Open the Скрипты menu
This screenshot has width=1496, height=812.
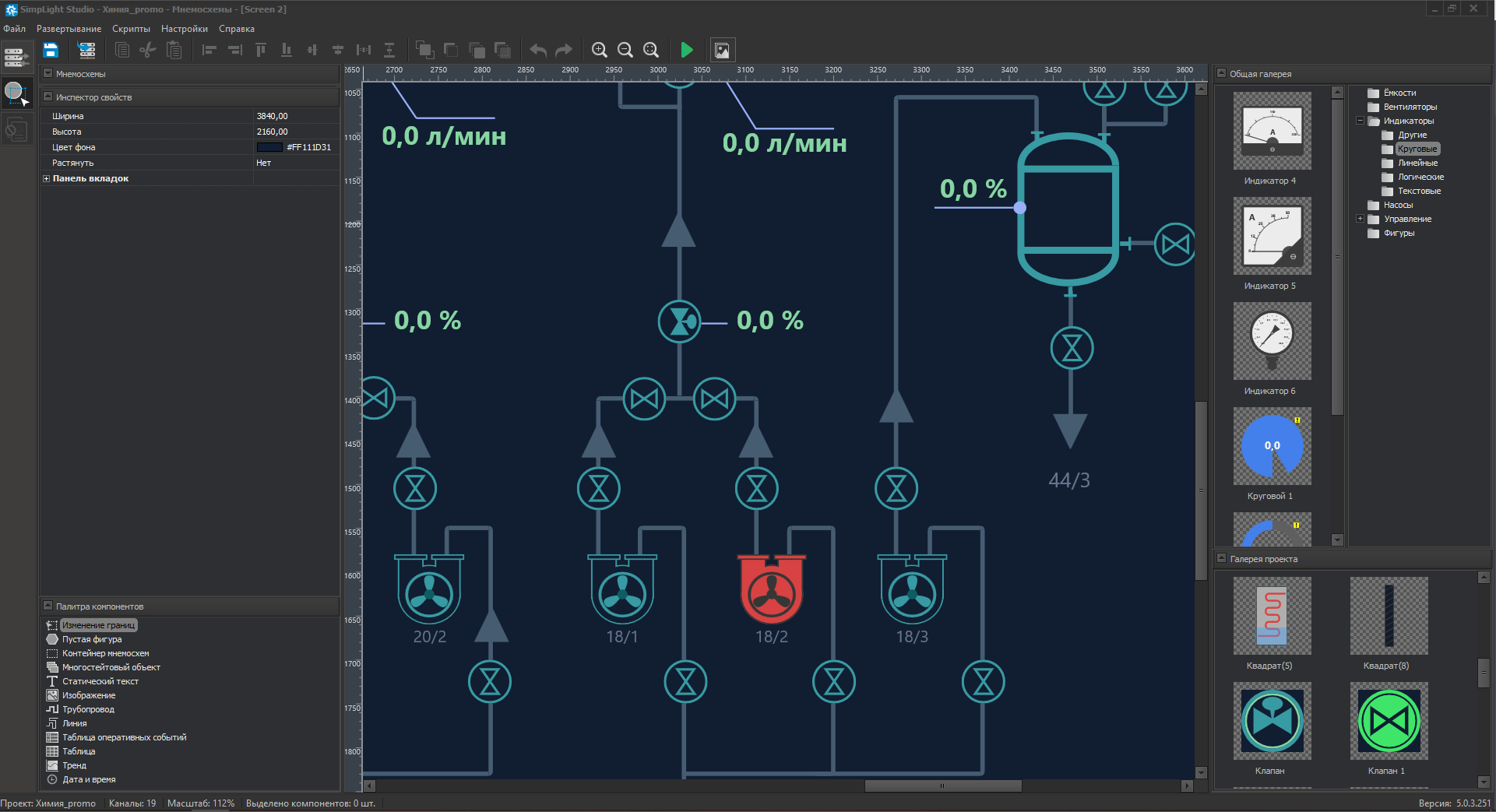click(x=131, y=29)
